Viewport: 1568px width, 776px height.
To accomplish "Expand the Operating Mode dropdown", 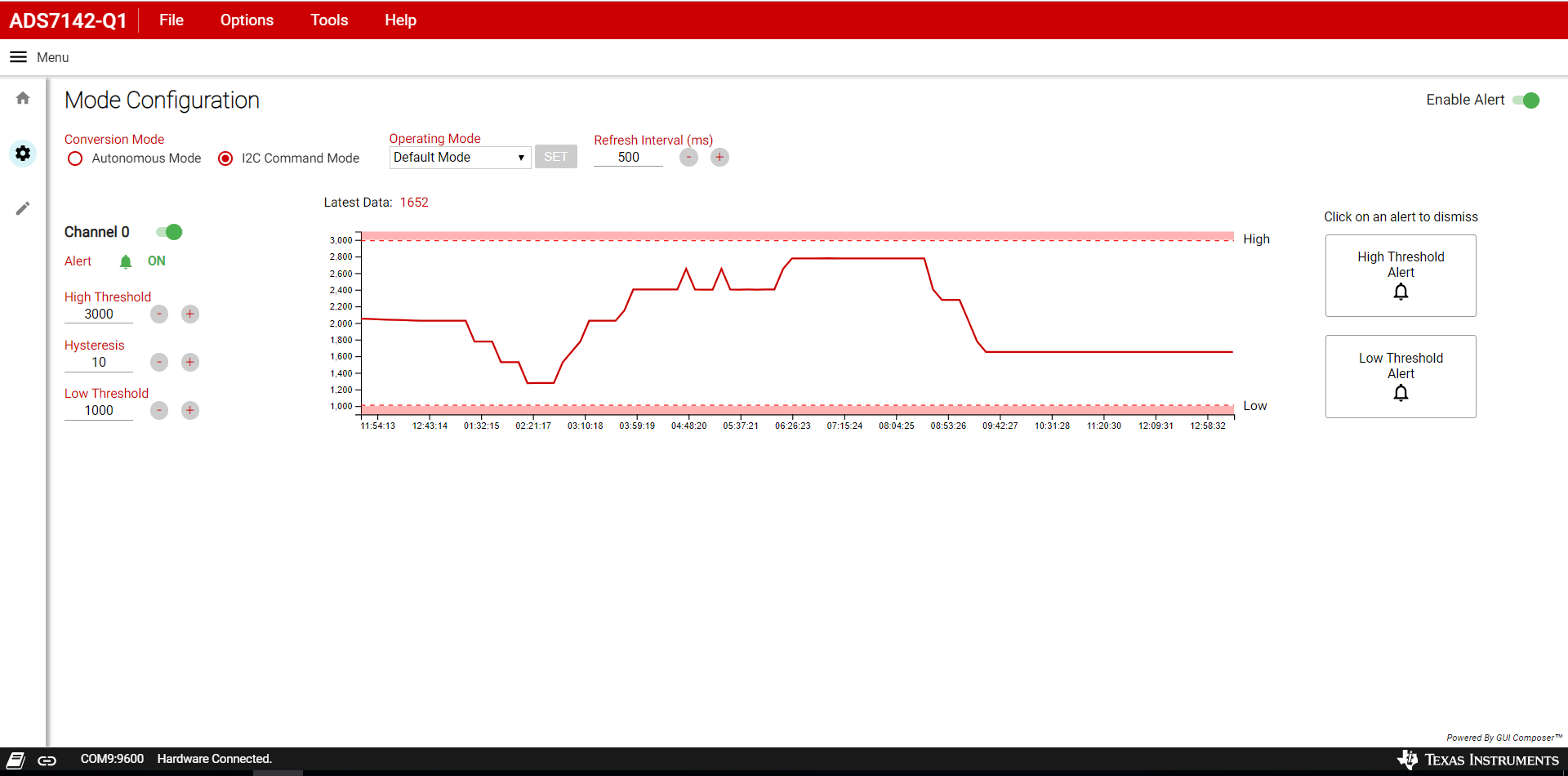I will click(x=460, y=158).
